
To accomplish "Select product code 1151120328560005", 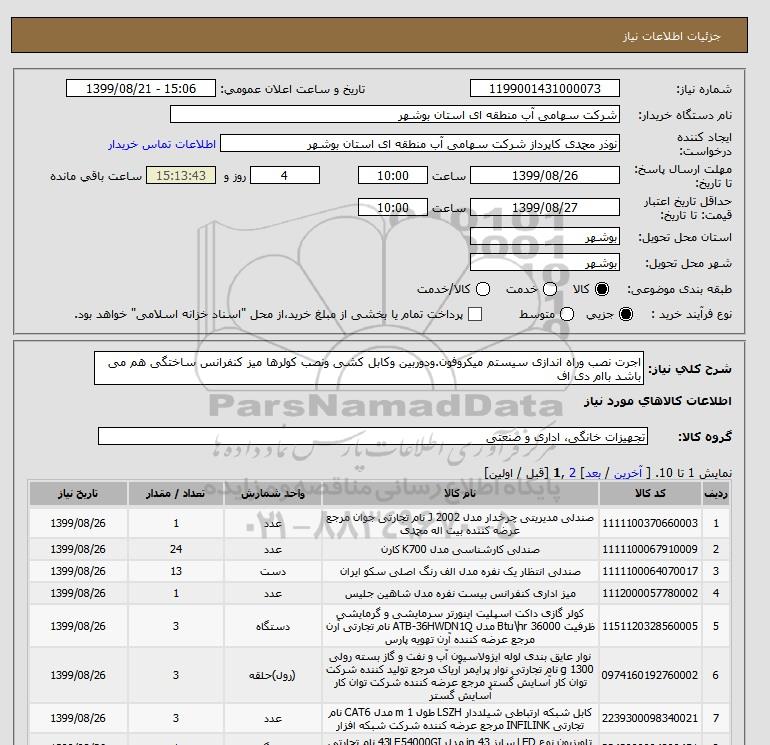I will (x=650, y=626).
